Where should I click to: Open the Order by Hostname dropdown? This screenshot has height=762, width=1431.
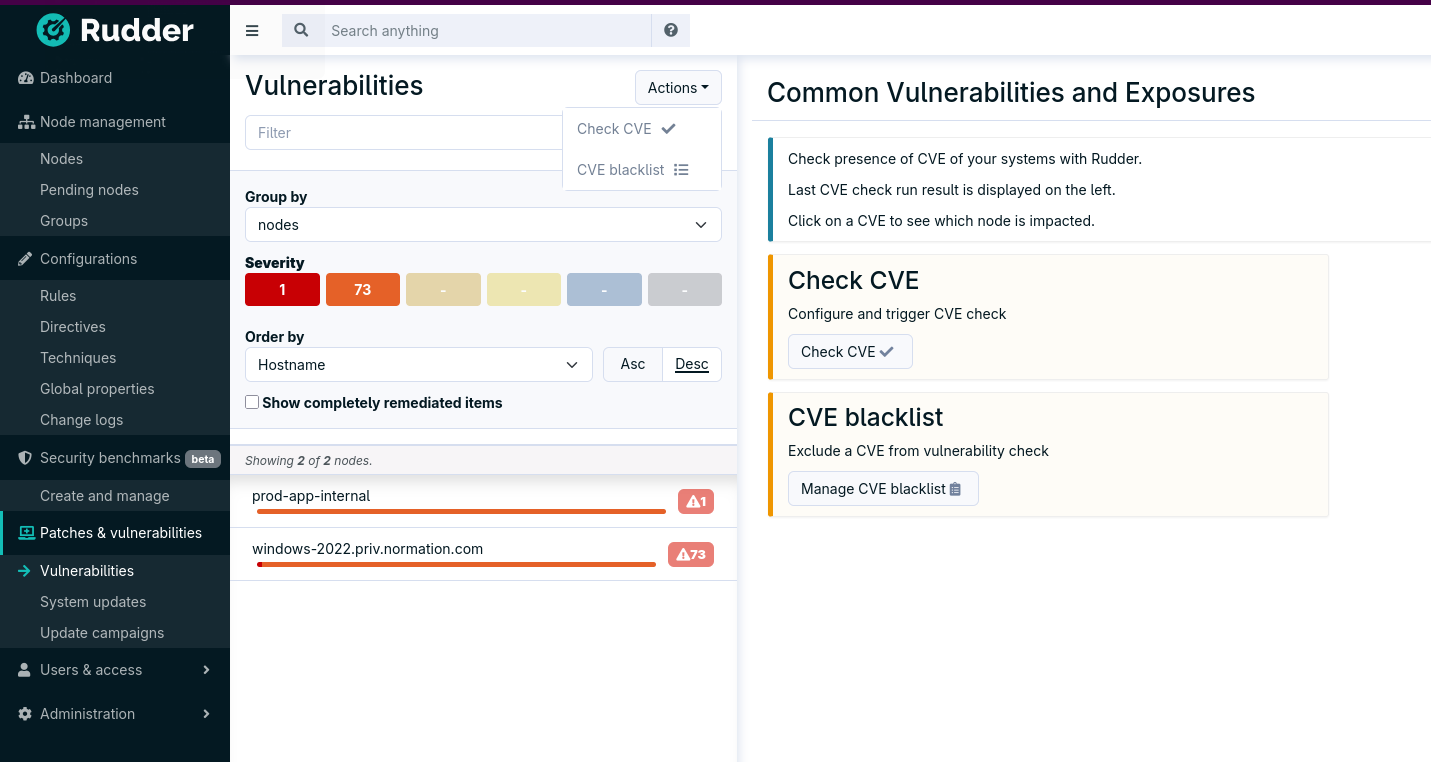[x=418, y=365]
